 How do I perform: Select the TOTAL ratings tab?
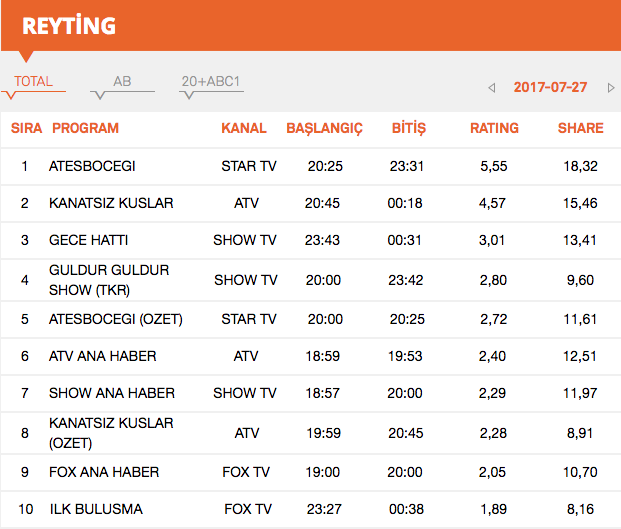(34, 82)
